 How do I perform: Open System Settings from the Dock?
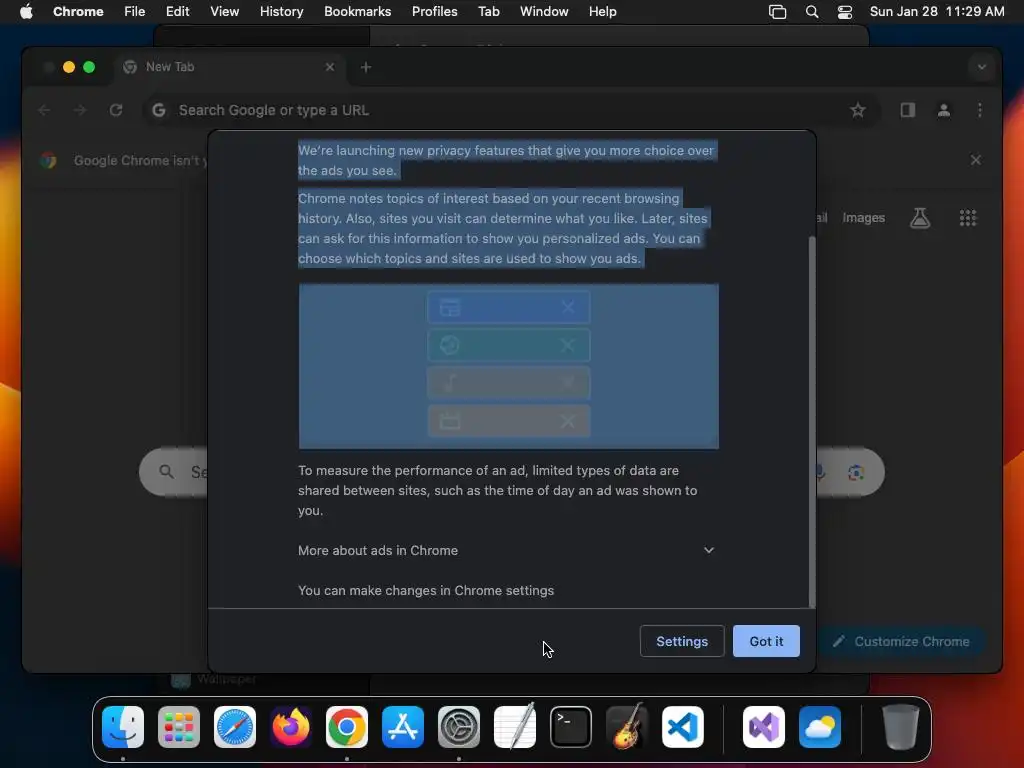coord(458,727)
